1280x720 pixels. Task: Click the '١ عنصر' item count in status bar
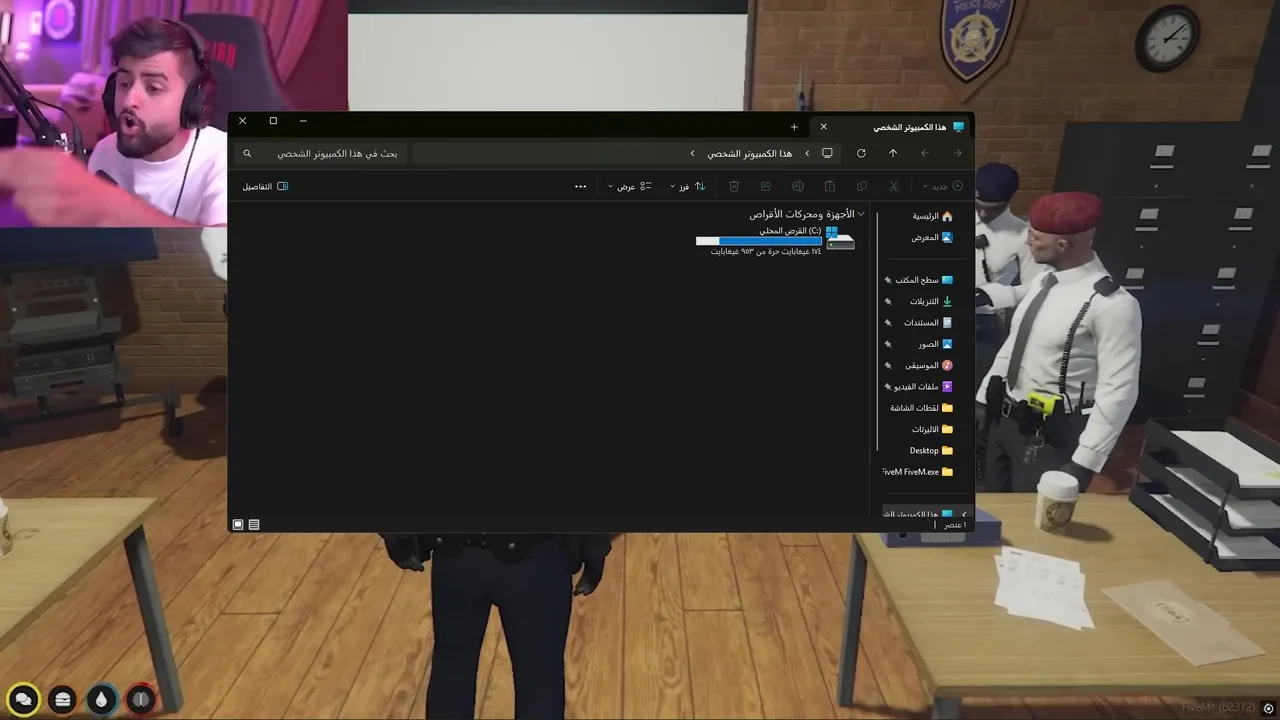coord(955,524)
